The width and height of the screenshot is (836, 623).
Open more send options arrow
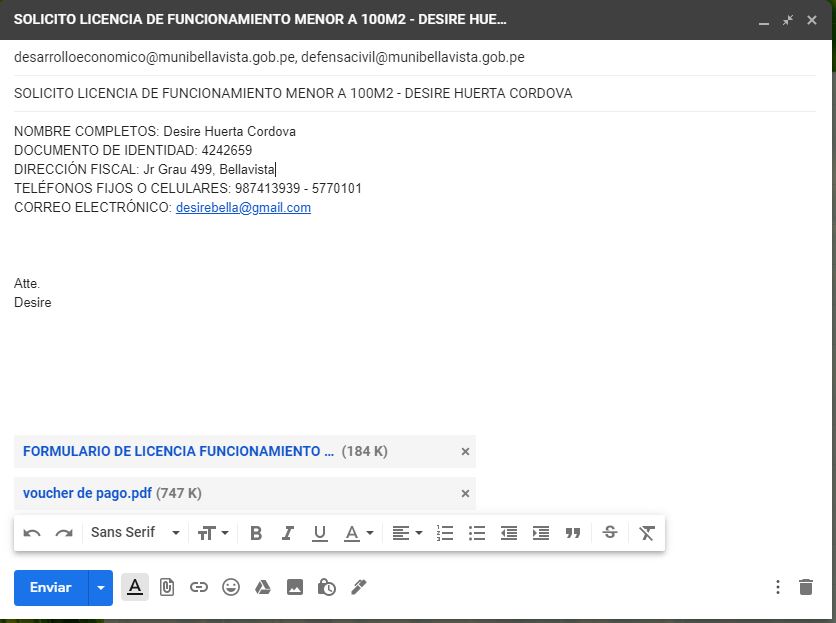[101, 587]
